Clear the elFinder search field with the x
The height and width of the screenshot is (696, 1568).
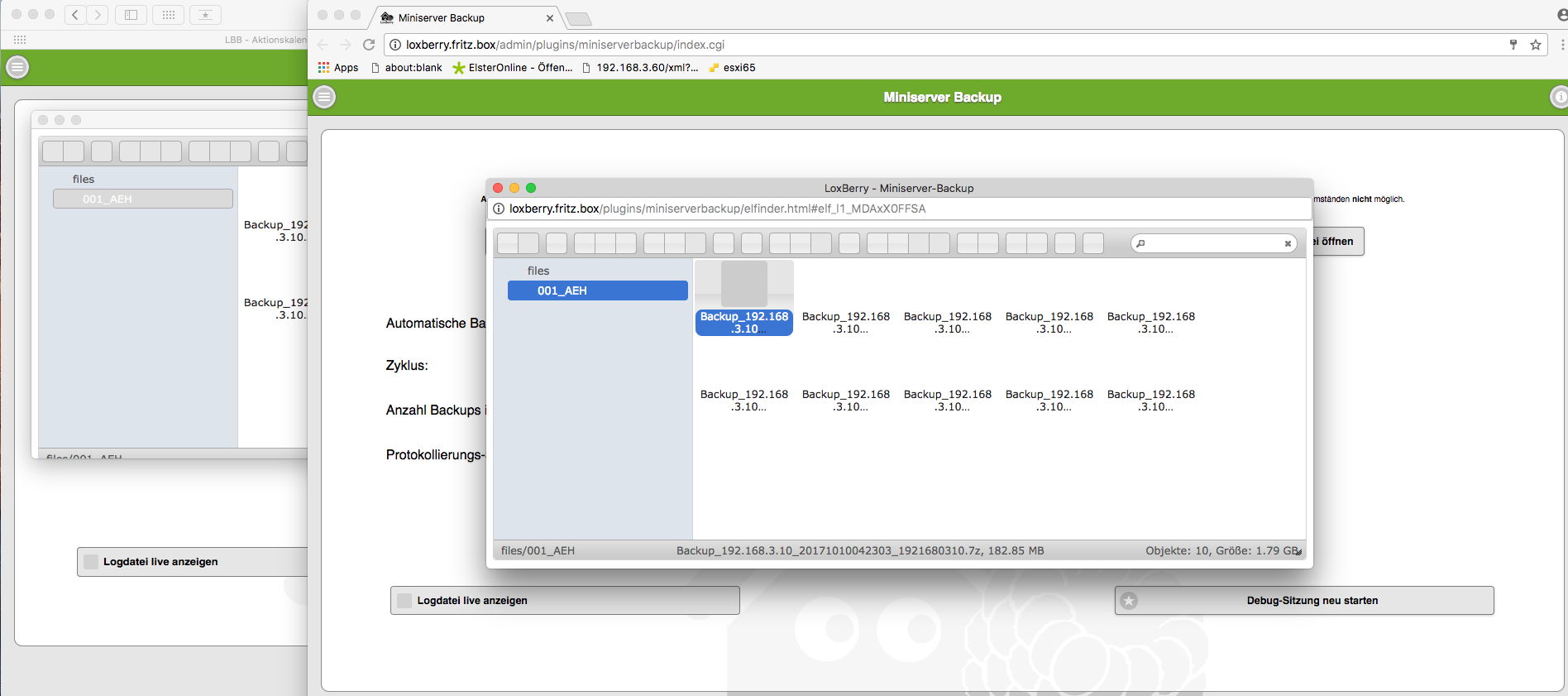[1288, 243]
